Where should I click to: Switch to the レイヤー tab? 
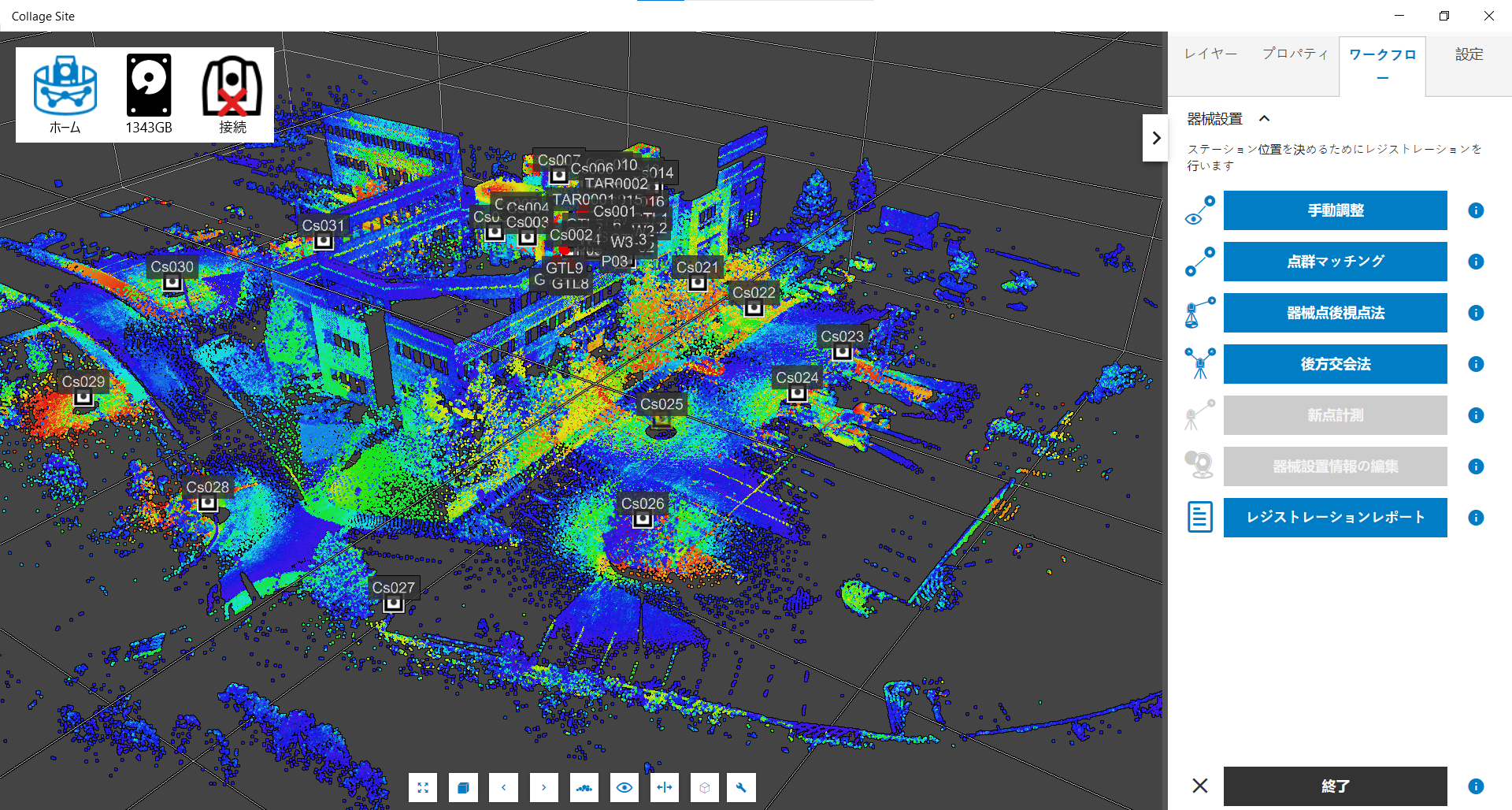tap(1210, 54)
